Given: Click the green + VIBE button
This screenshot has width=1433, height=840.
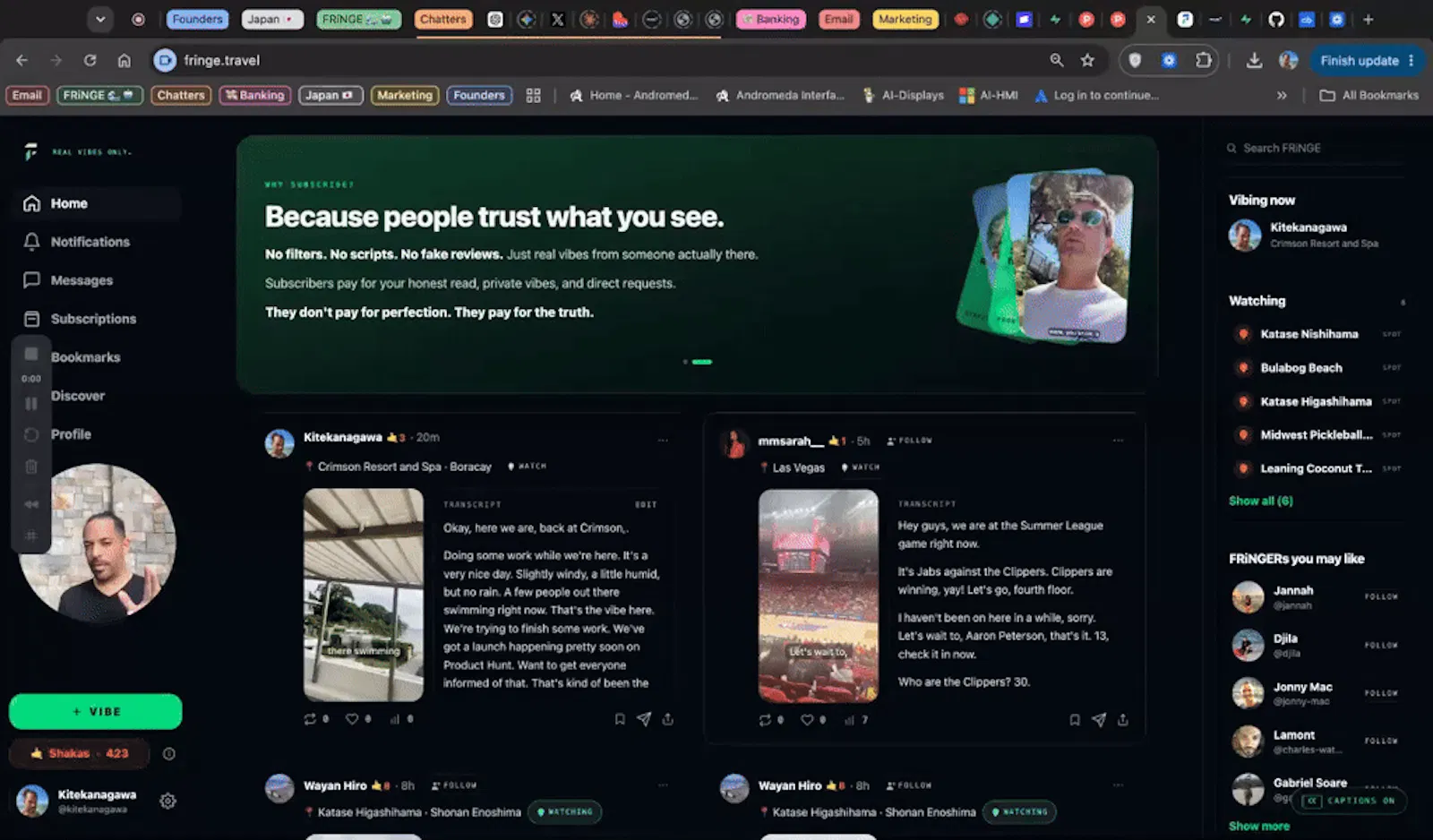Looking at the screenshot, I should (x=96, y=712).
